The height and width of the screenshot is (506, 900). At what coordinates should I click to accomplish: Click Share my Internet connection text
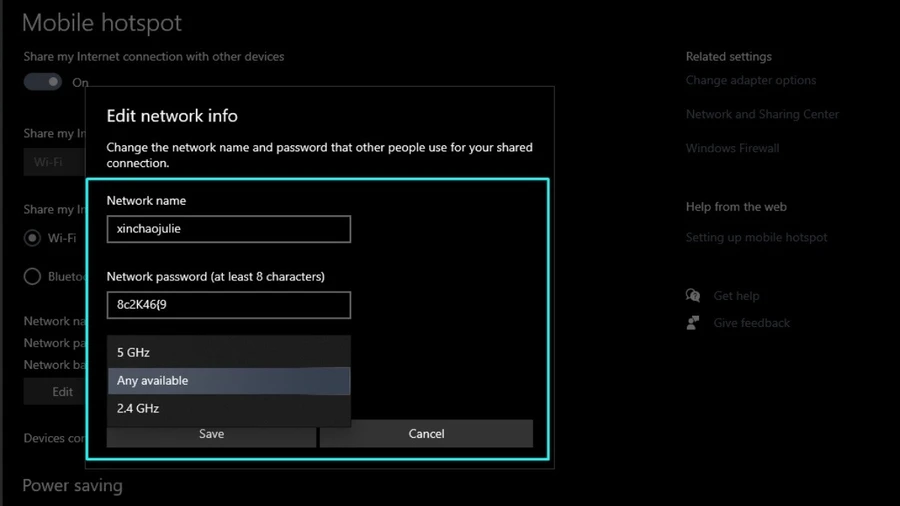click(154, 57)
